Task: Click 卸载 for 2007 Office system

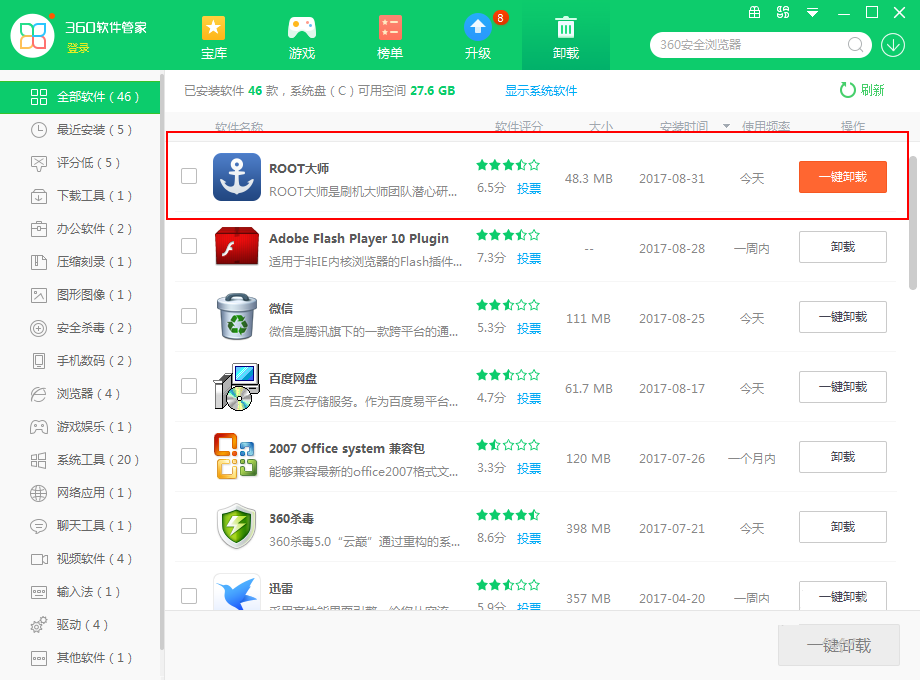Action: point(843,456)
